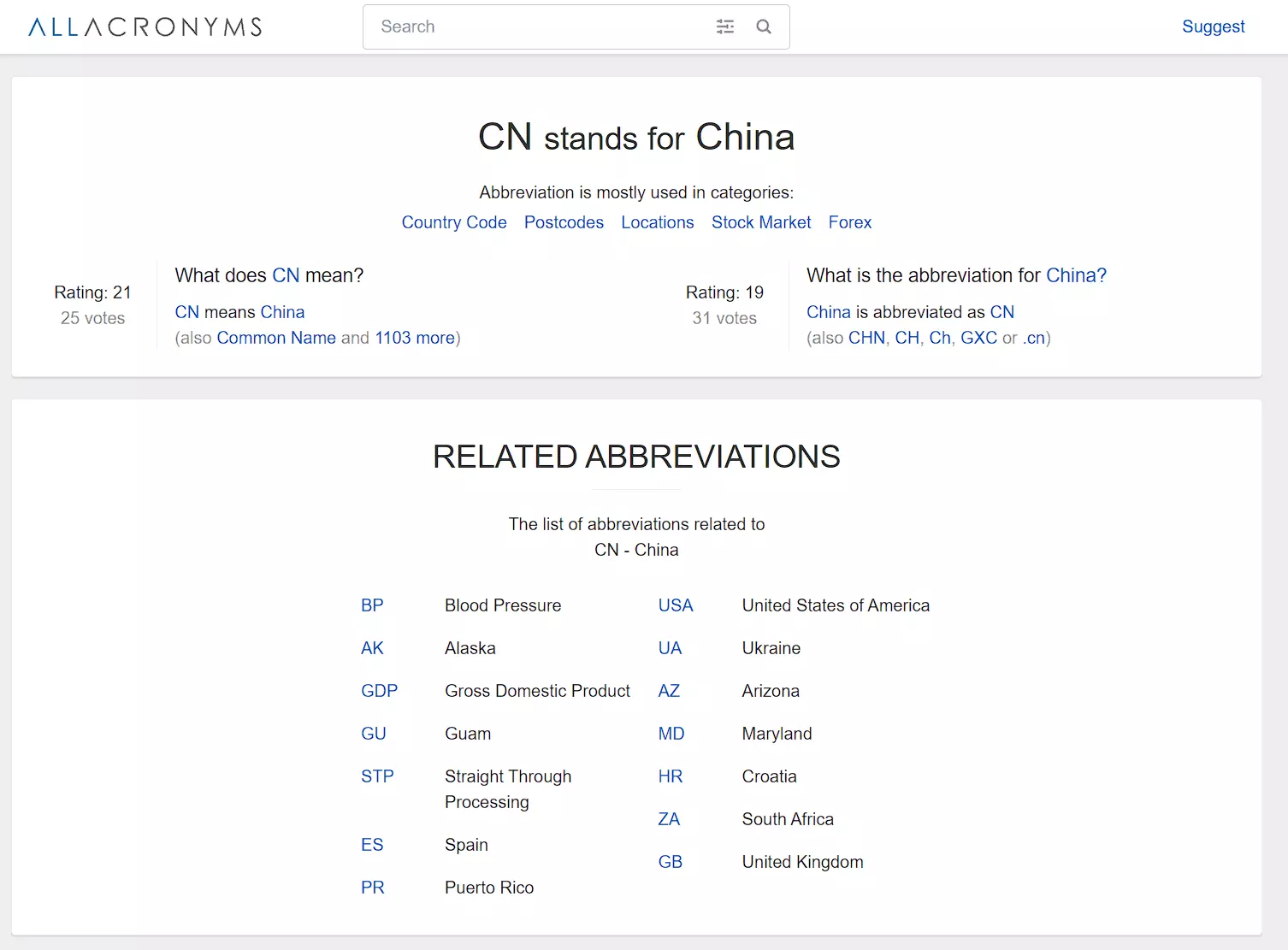Open the USA abbreviation link
Viewport: 1288px width, 950px height.
675,605
